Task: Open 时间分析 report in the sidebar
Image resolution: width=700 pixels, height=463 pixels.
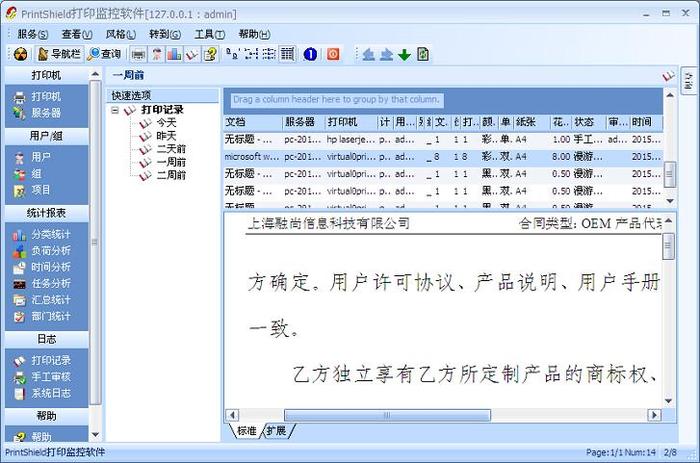Action: [42, 267]
